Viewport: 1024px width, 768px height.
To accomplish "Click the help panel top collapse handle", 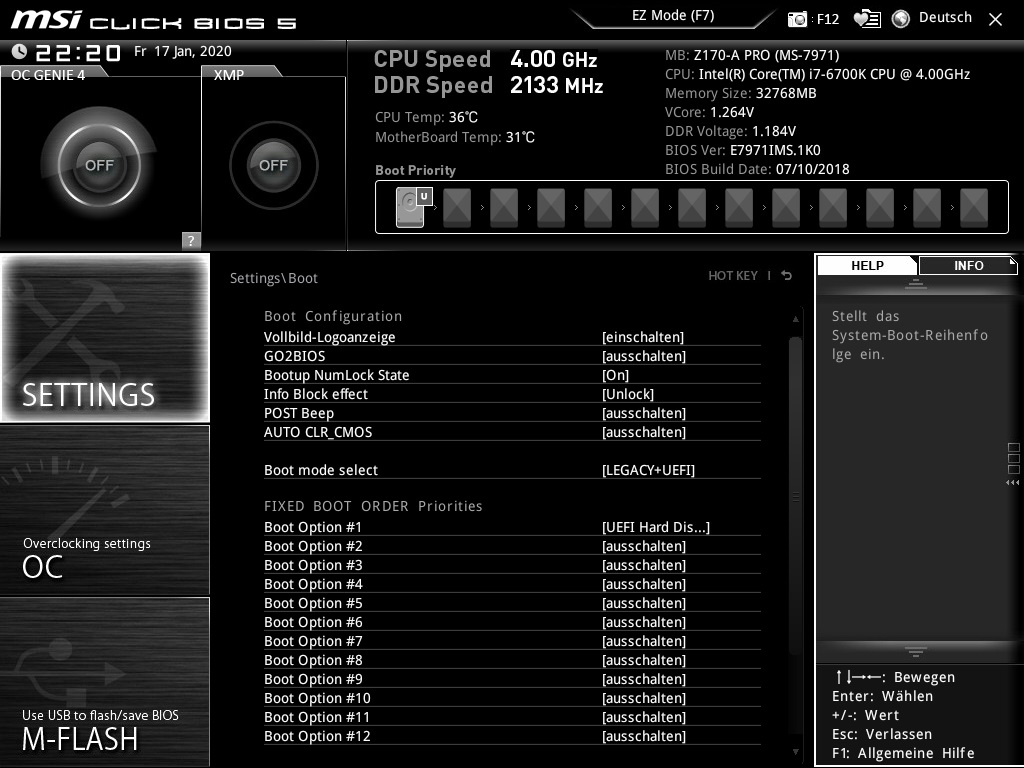I will 916,283.
